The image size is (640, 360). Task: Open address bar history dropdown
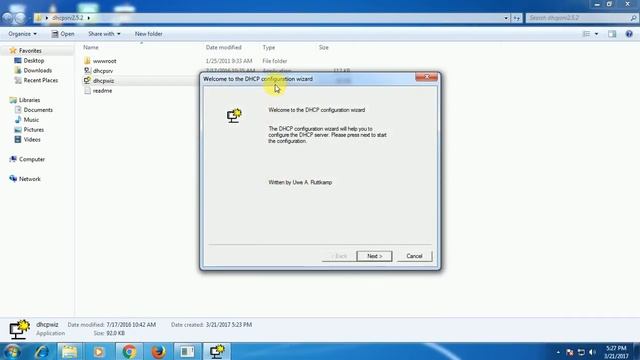tap(506, 18)
